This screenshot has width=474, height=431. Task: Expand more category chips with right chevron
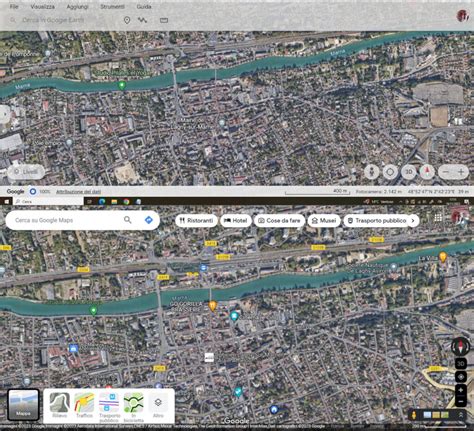(x=413, y=221)
